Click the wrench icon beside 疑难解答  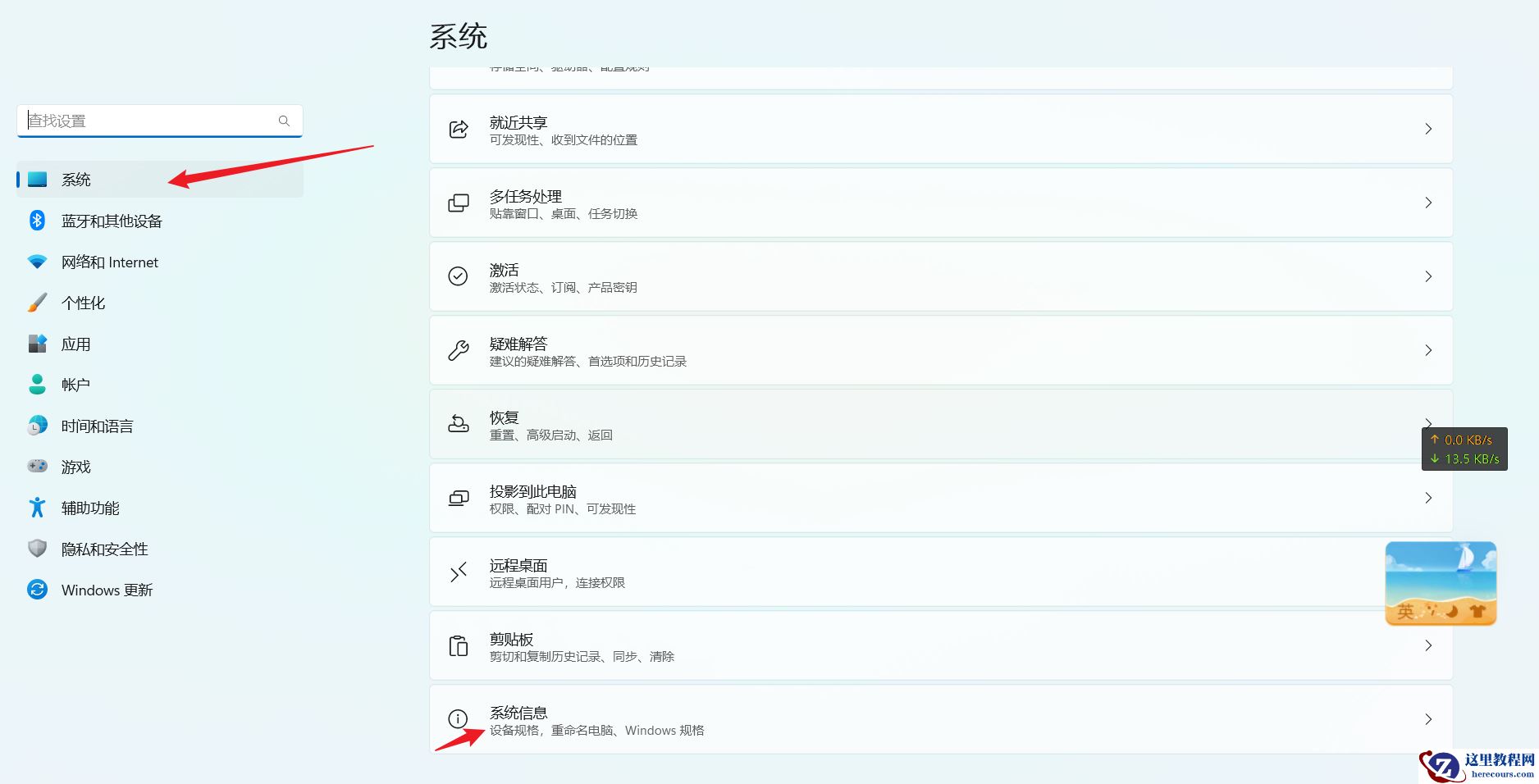click(x=458, y=350)
